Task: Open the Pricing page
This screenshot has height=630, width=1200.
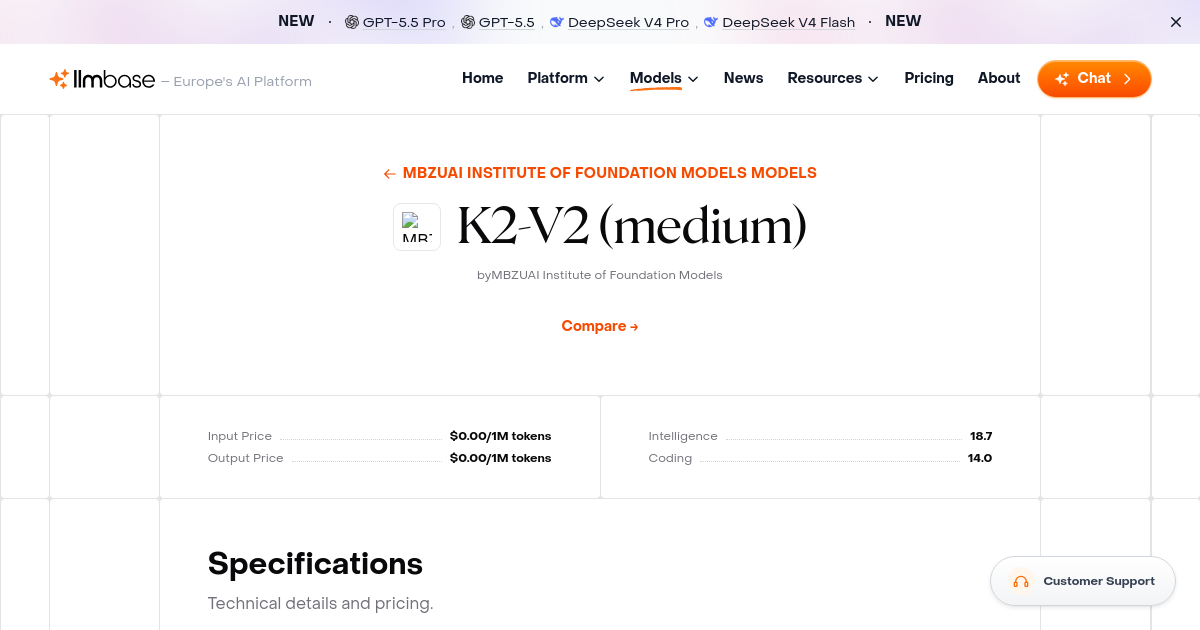Action: pyautogui.click(x=928, y=77)
